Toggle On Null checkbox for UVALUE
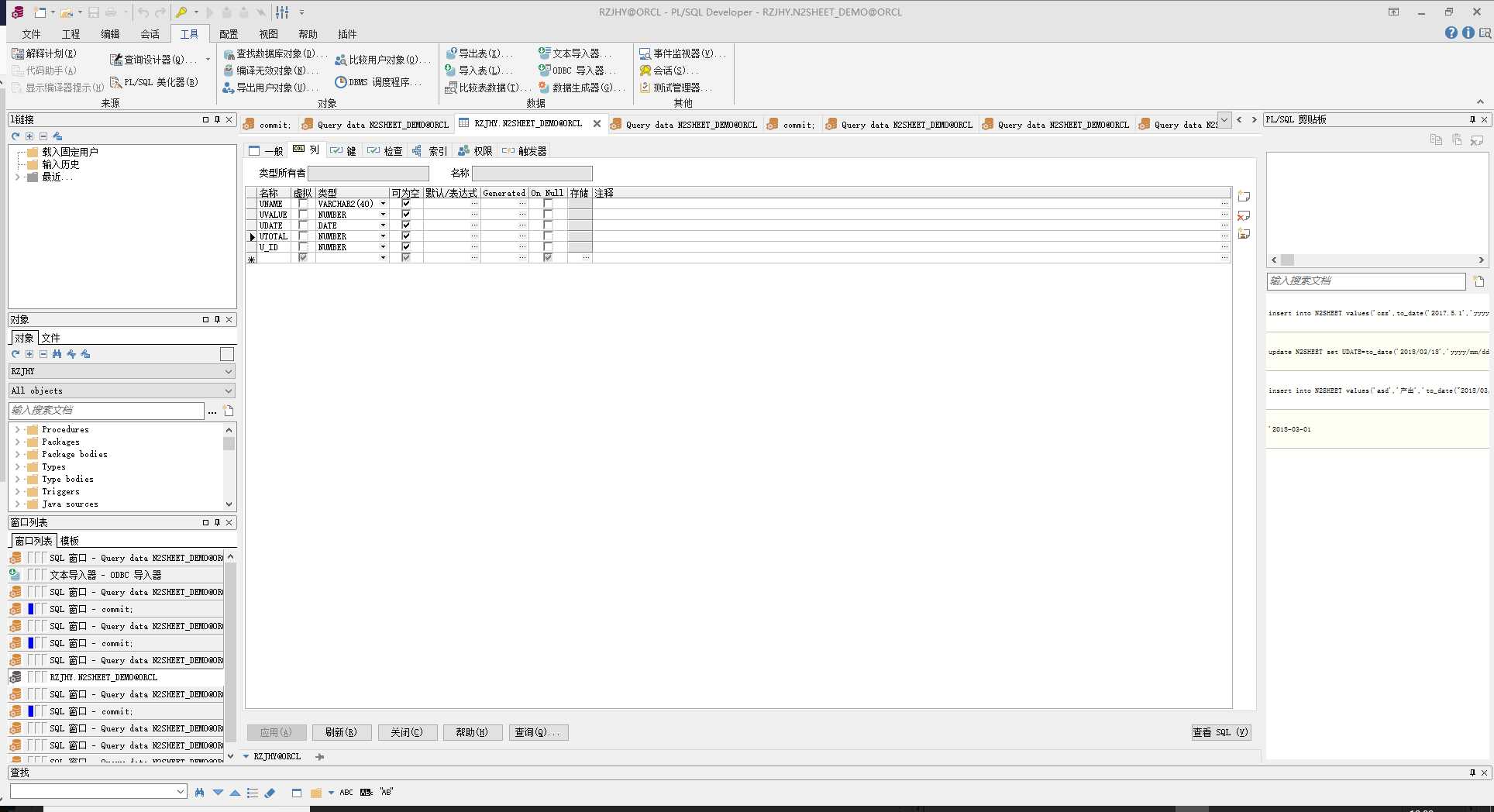 tap(548, 215)
